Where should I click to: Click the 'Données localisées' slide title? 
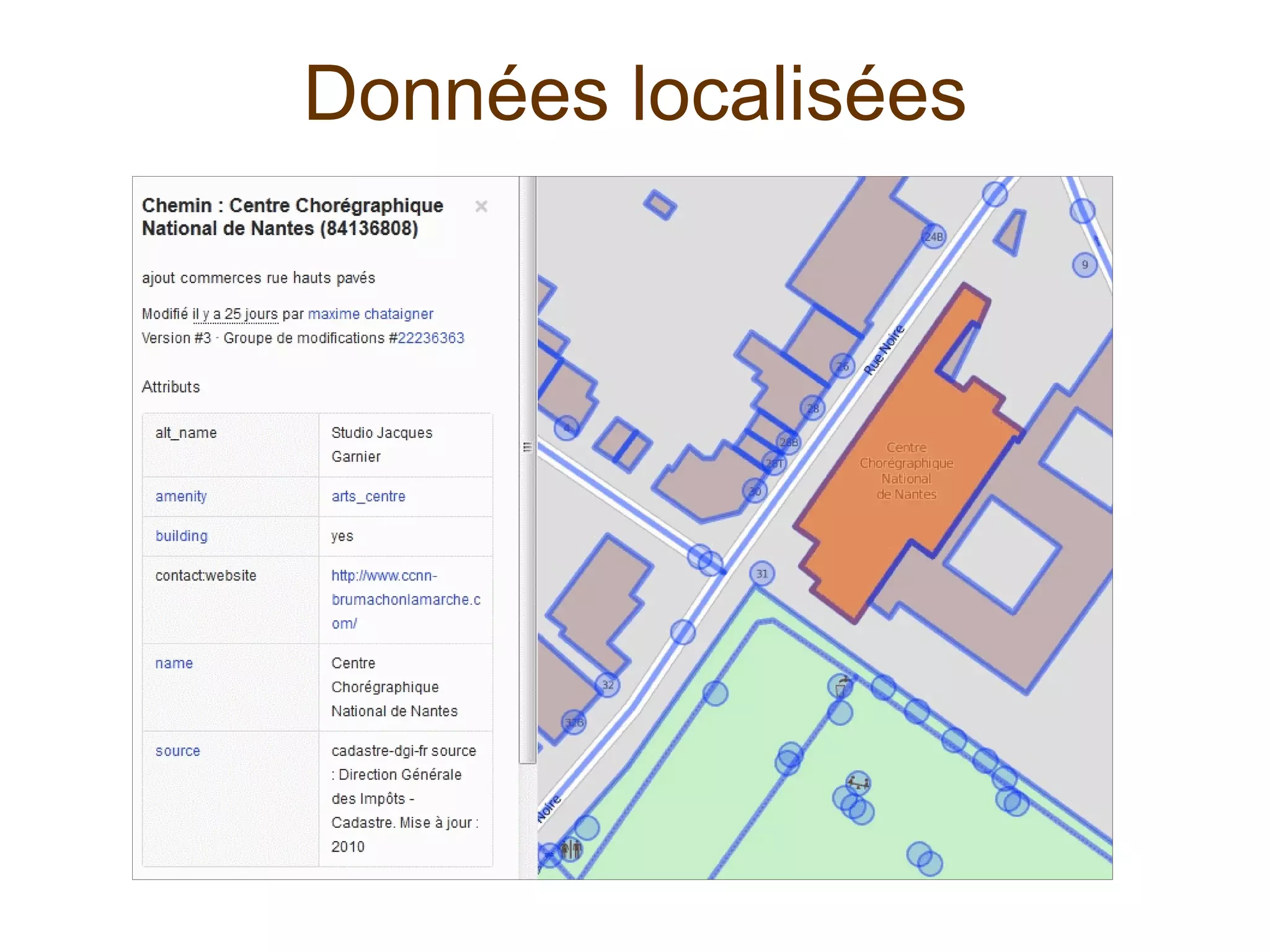click(635, 93)
